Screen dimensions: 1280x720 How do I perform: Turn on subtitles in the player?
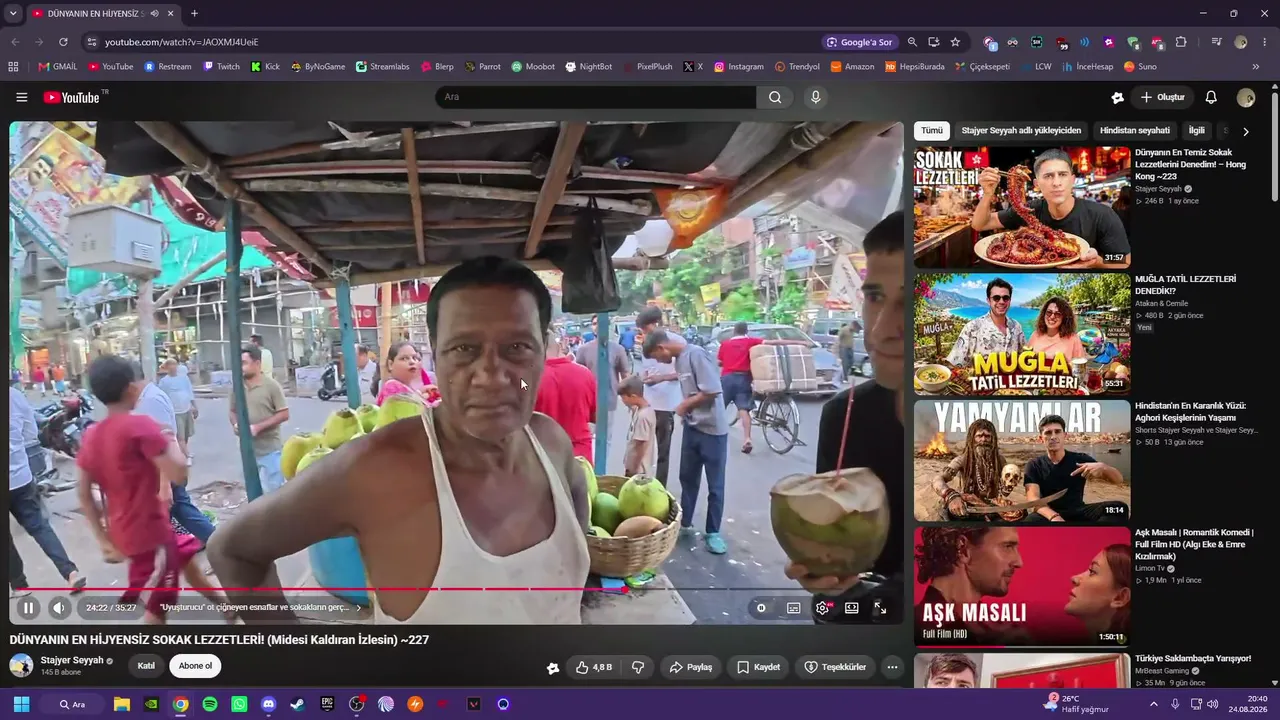[793, 607]
